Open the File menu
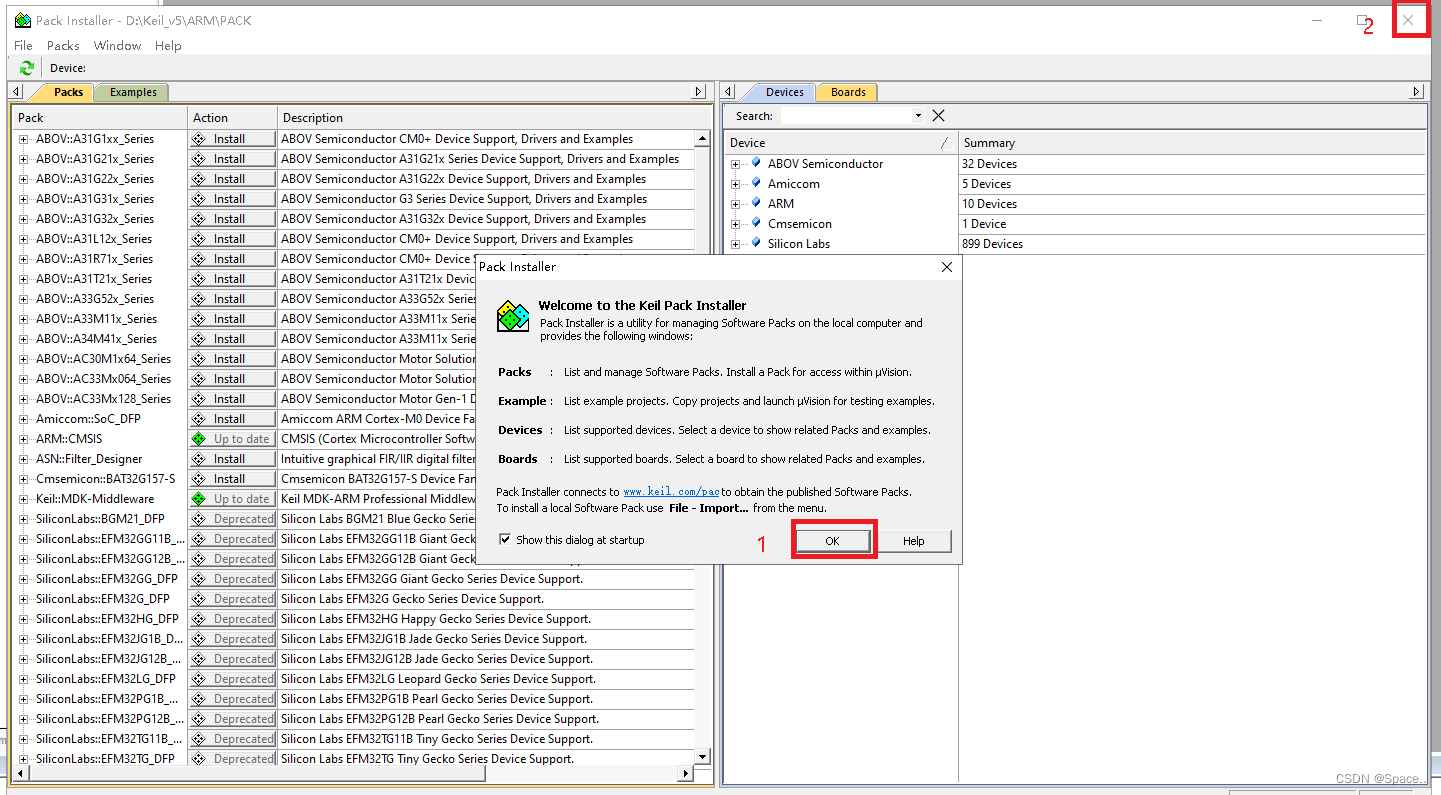Image resolution: width=1441 pixels, height=795 pixels. (23, 45)
